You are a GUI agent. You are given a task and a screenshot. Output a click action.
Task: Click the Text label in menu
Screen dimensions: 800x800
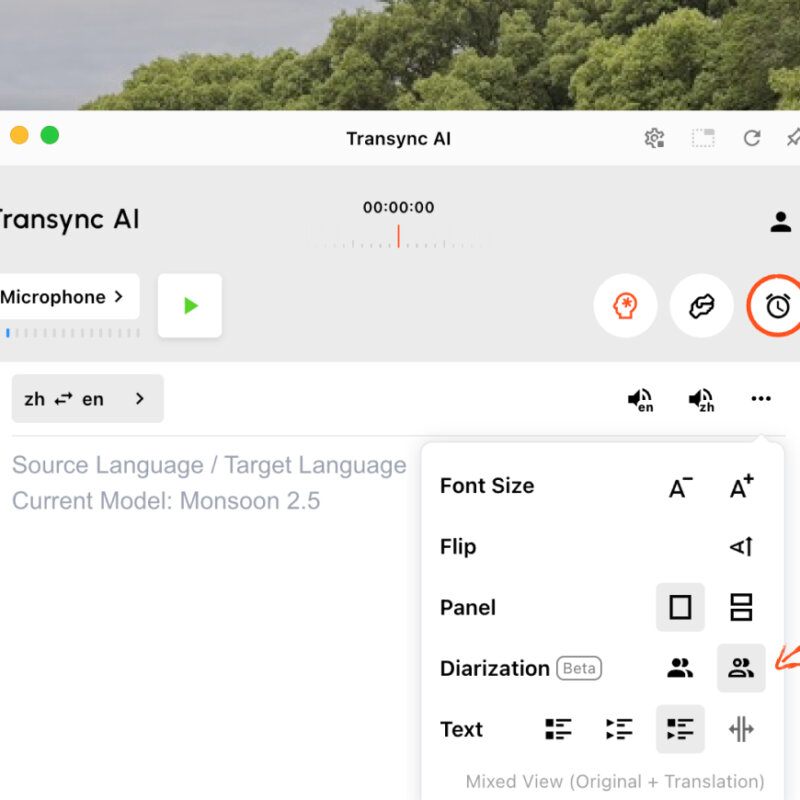[461, 729]
